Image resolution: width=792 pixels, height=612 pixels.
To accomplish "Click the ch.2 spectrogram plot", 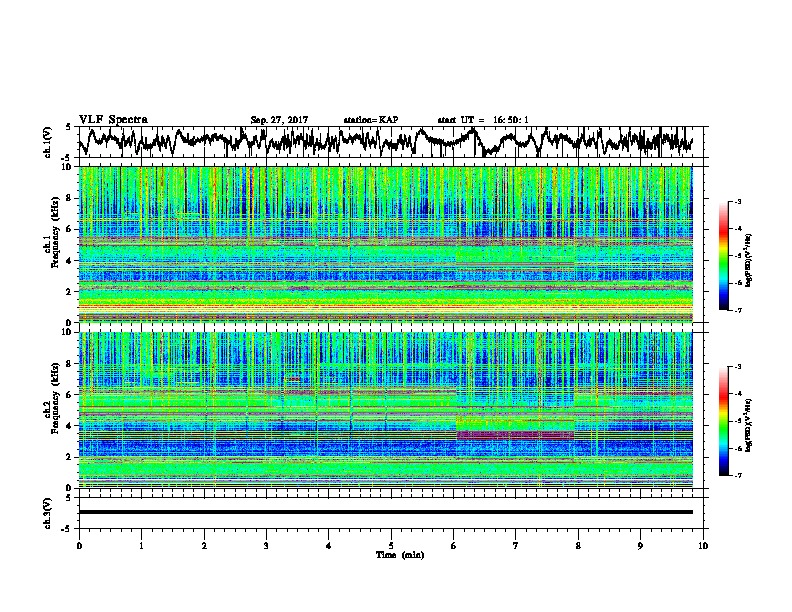I will [x=385, y=410].
